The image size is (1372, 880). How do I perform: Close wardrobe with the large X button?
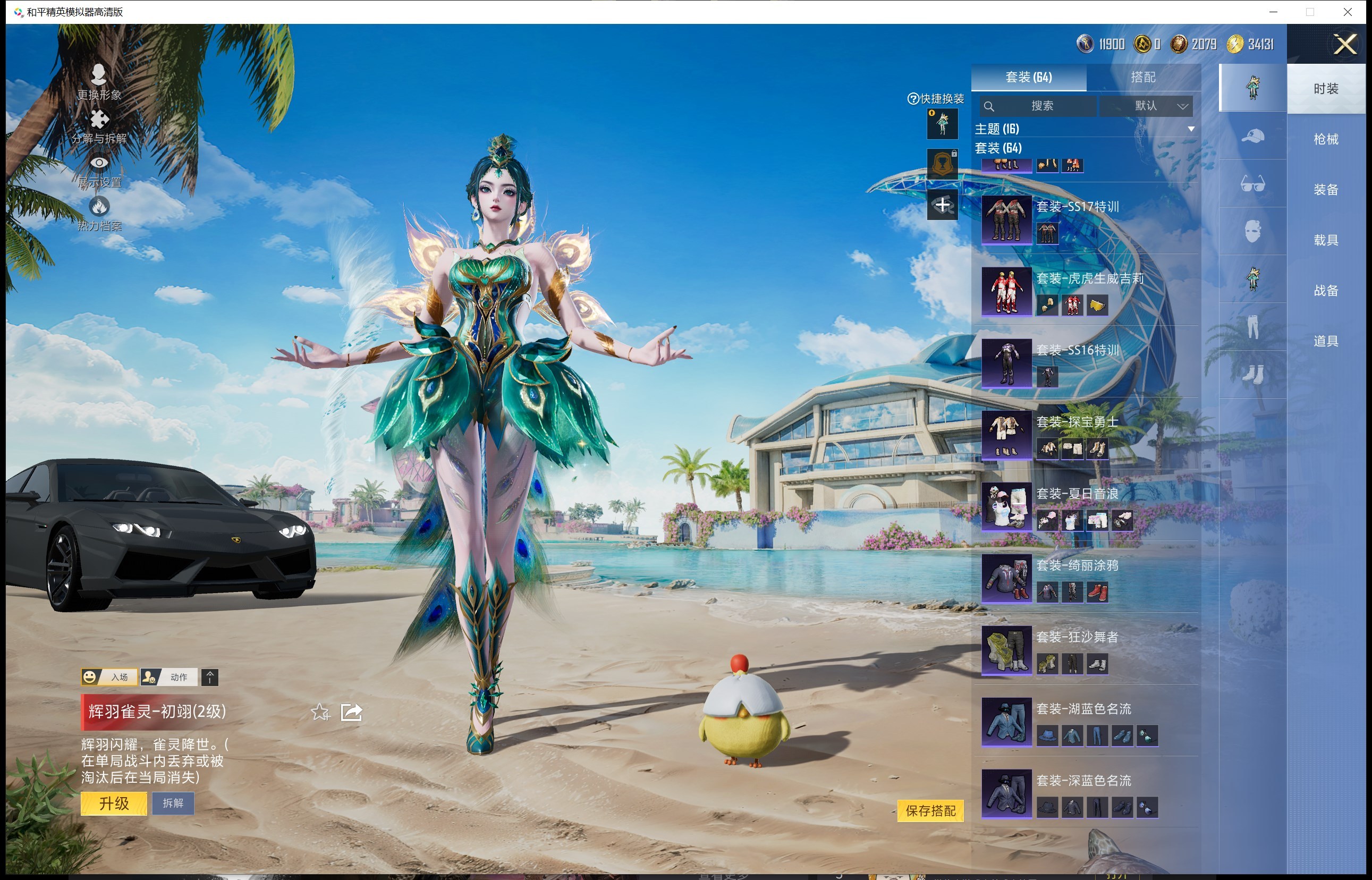pyautogui.click(x=1344, y=44)
